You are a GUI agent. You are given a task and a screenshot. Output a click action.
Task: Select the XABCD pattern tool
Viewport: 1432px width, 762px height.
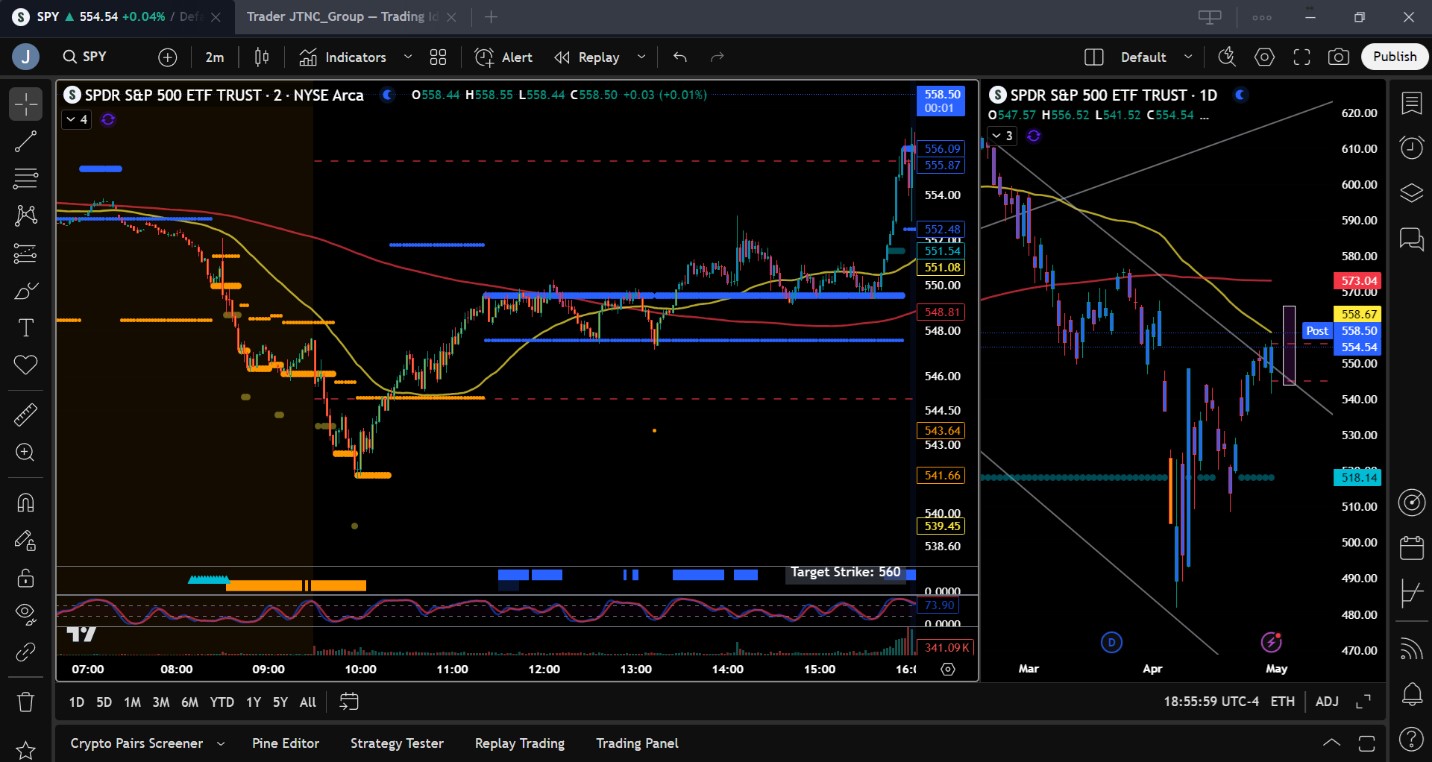pos(26,216)
